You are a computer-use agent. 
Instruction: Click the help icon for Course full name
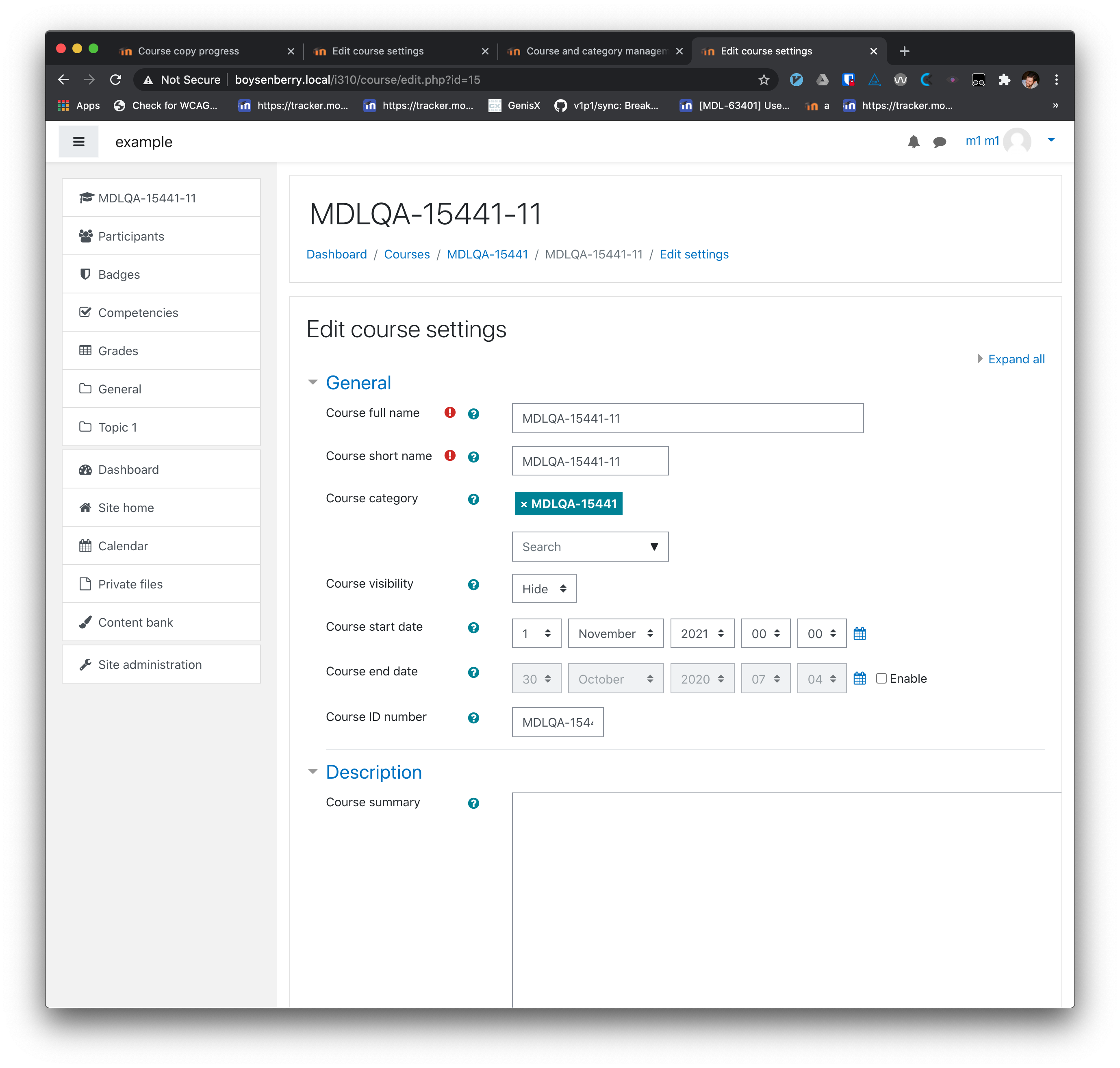pyautogui.click(x=473, y=414)
